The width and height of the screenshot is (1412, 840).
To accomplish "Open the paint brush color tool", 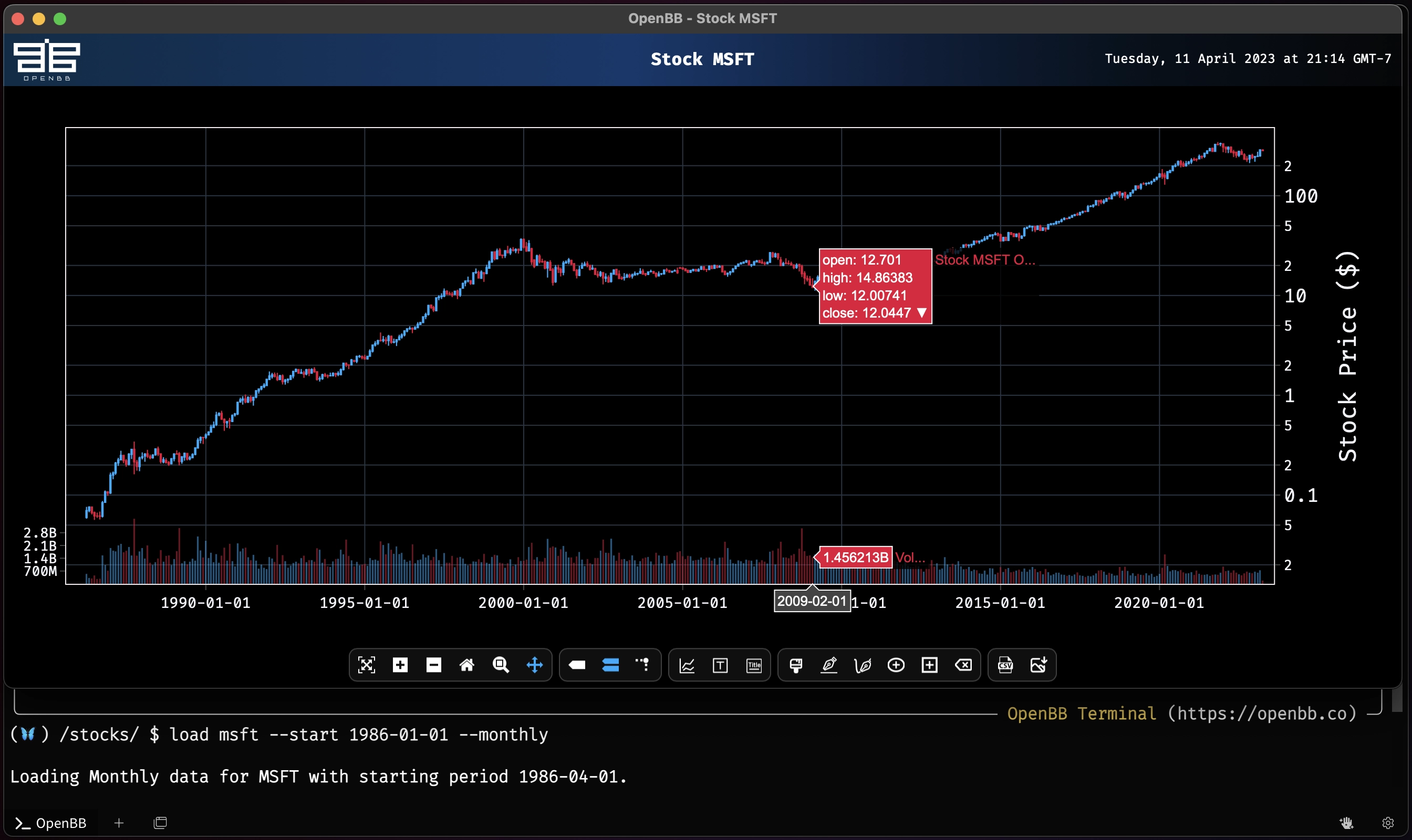I will click(796, 665).
